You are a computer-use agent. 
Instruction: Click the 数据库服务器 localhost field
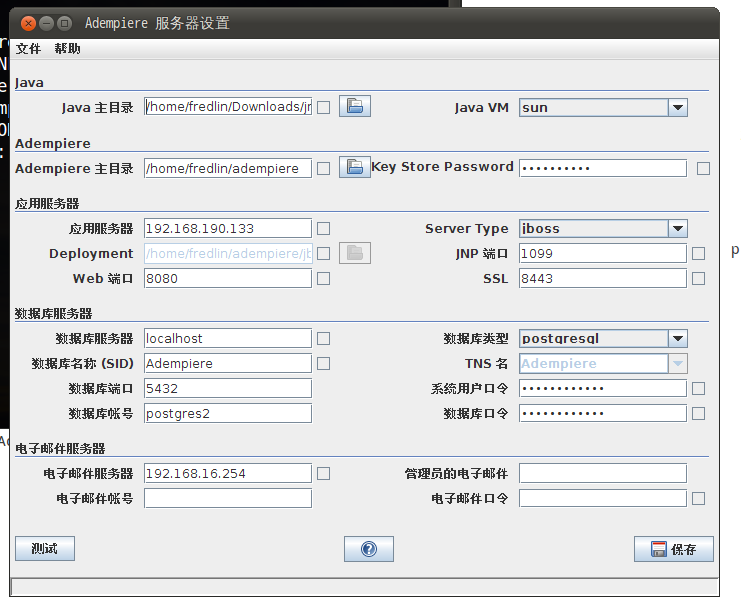coord(228,338)
